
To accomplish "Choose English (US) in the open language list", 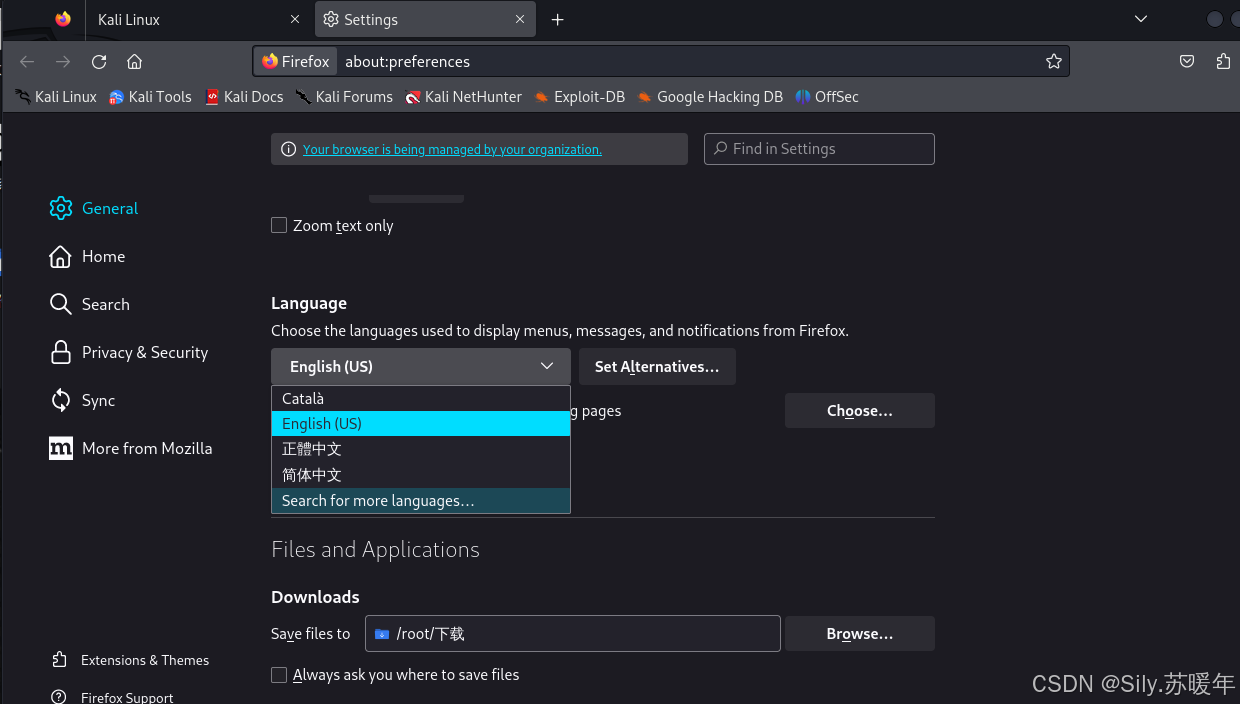I will click(x=421, y=424).
